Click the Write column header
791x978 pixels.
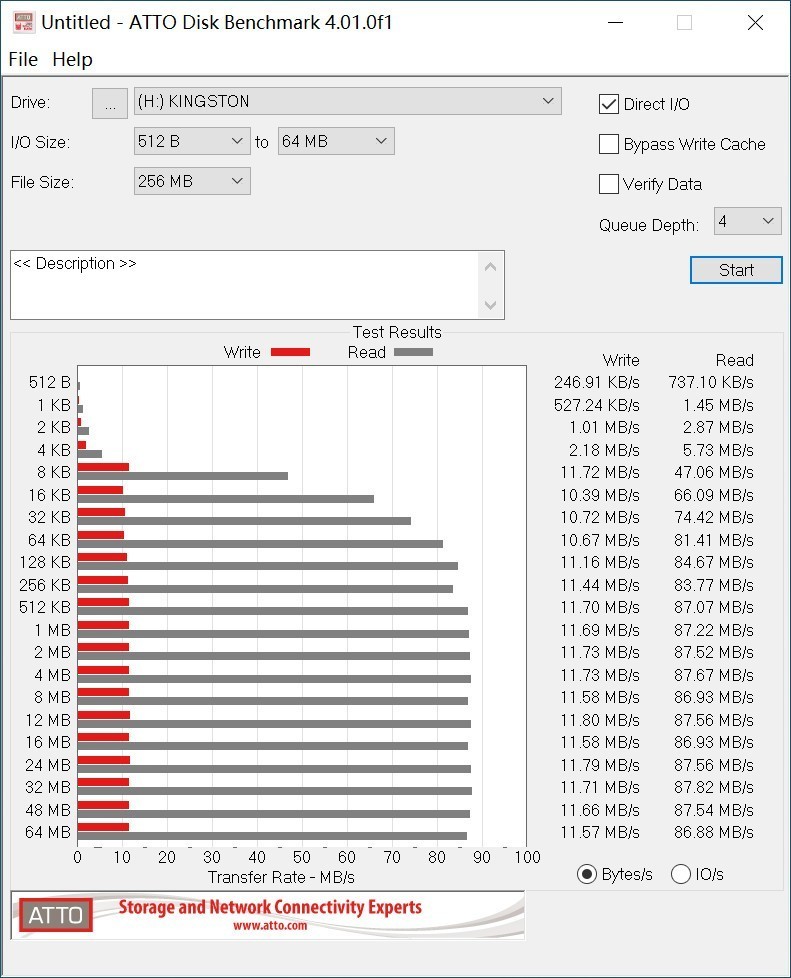(x=621, y=360)
